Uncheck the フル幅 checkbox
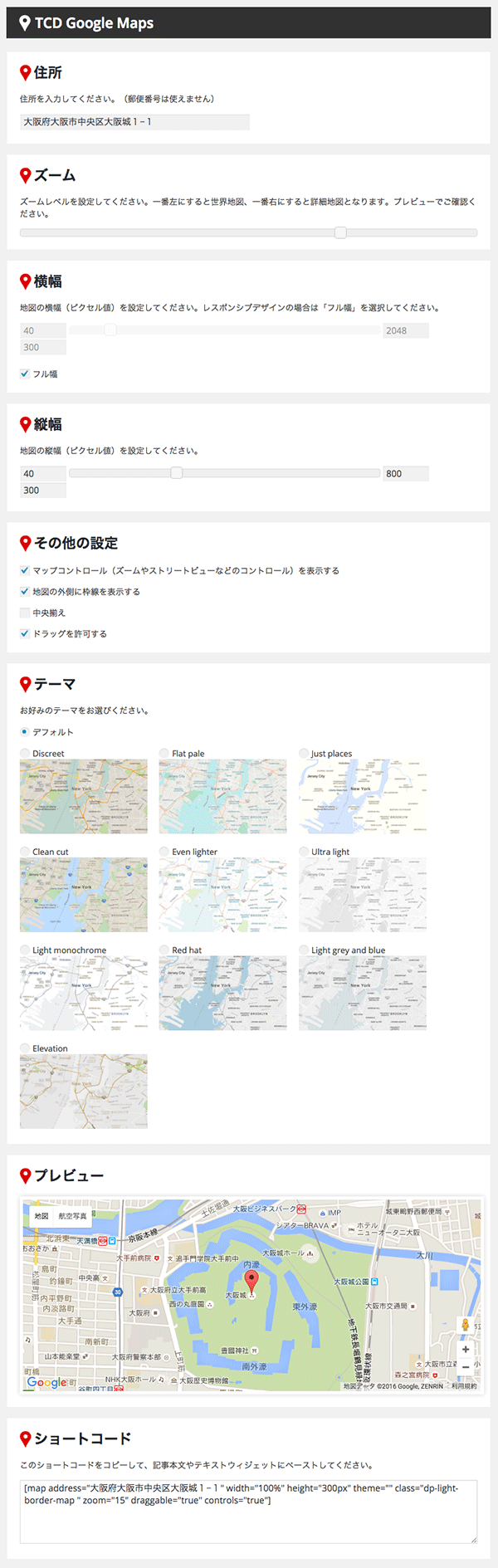The width and height of the screenshot is (498, 1568). click(25, 374)
